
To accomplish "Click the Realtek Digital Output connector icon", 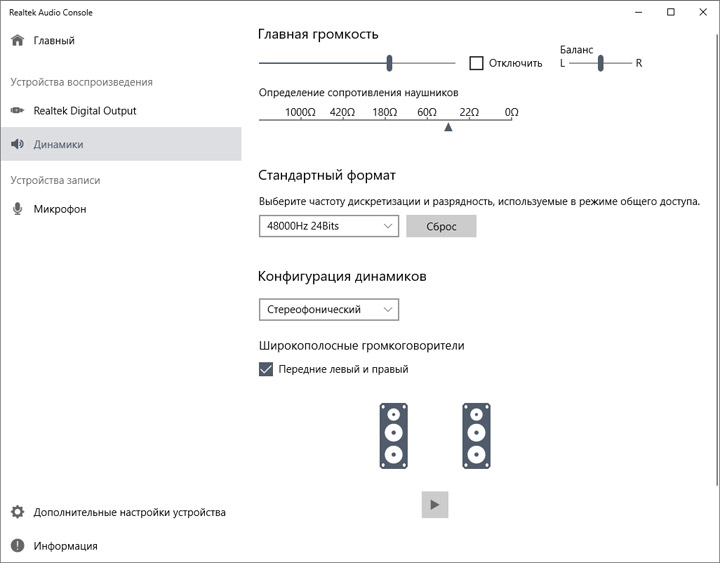I will [x=17, y=111].
